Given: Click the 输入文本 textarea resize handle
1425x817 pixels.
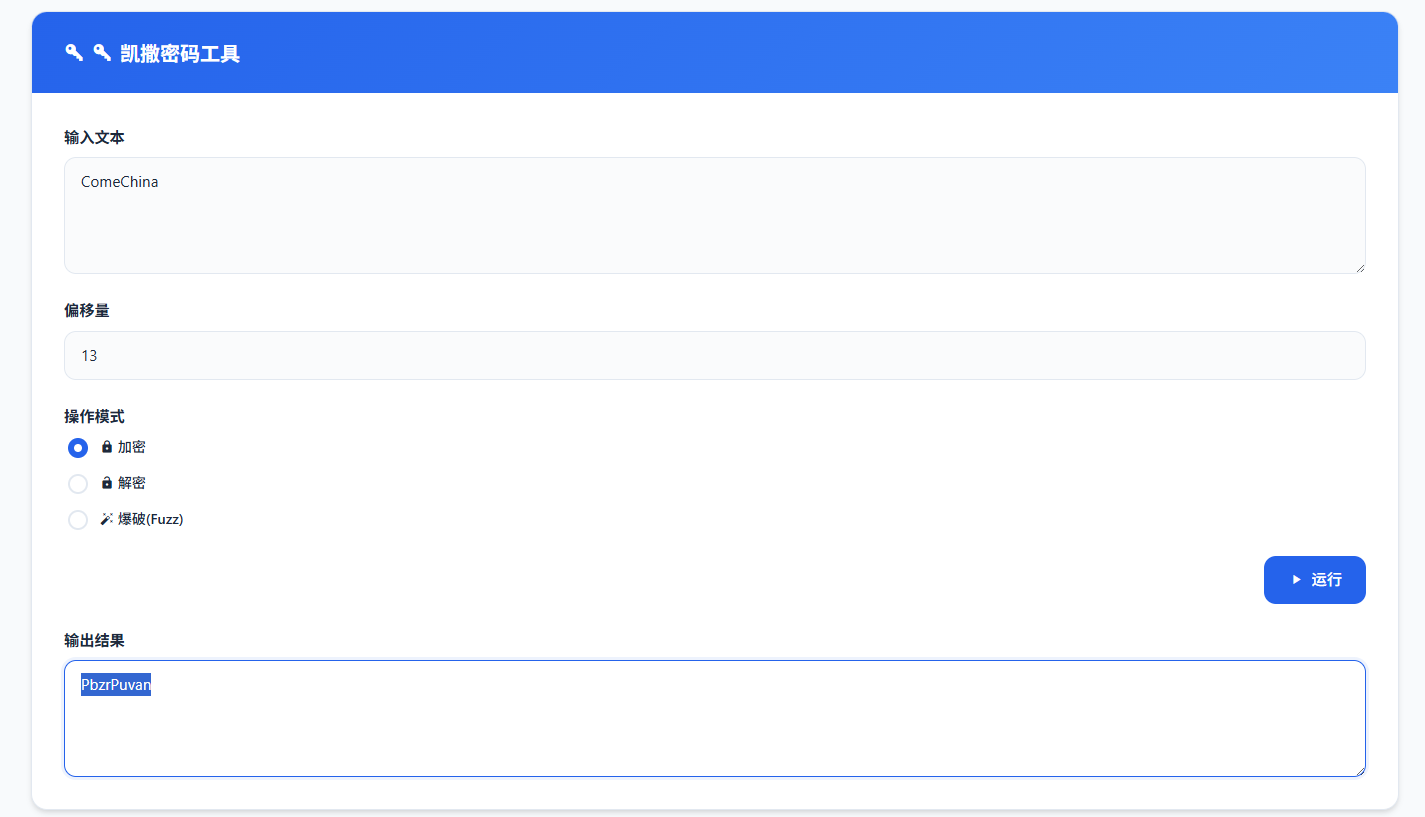Looking at the screenshot, I should (x=1359, y=267).
